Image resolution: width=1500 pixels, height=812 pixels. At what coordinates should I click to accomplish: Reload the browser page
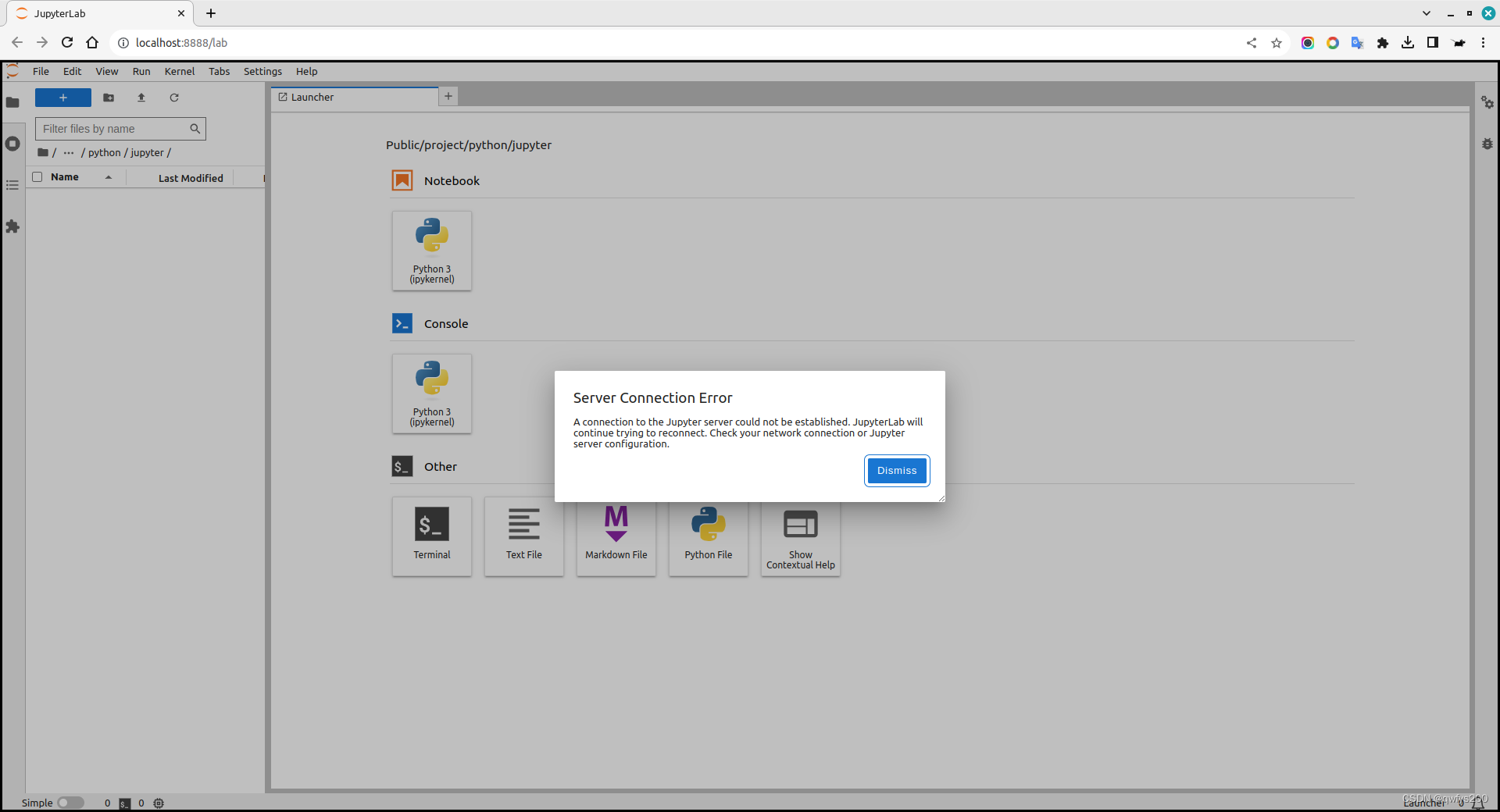67,43
